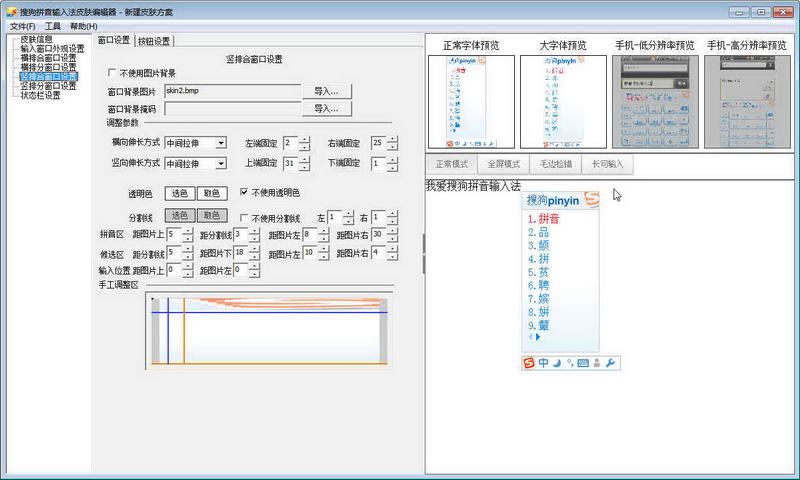
Task: Click the blue vertical guide in 手工调整区
Action: (x=168, y=331)
